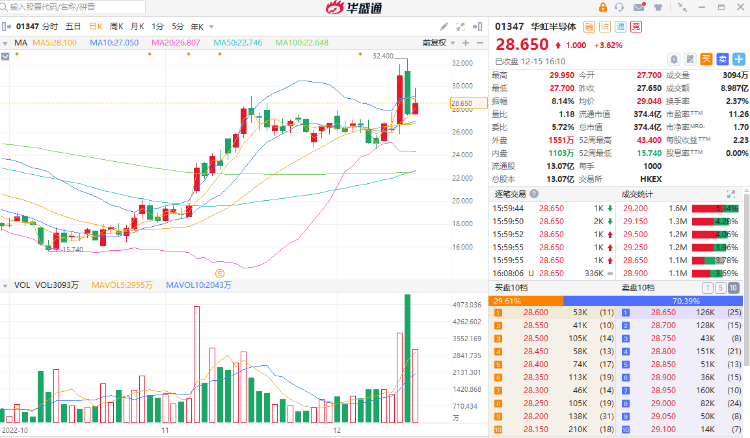
Task: Click the 逐笔交易 panel header
Action: point(510,194)
